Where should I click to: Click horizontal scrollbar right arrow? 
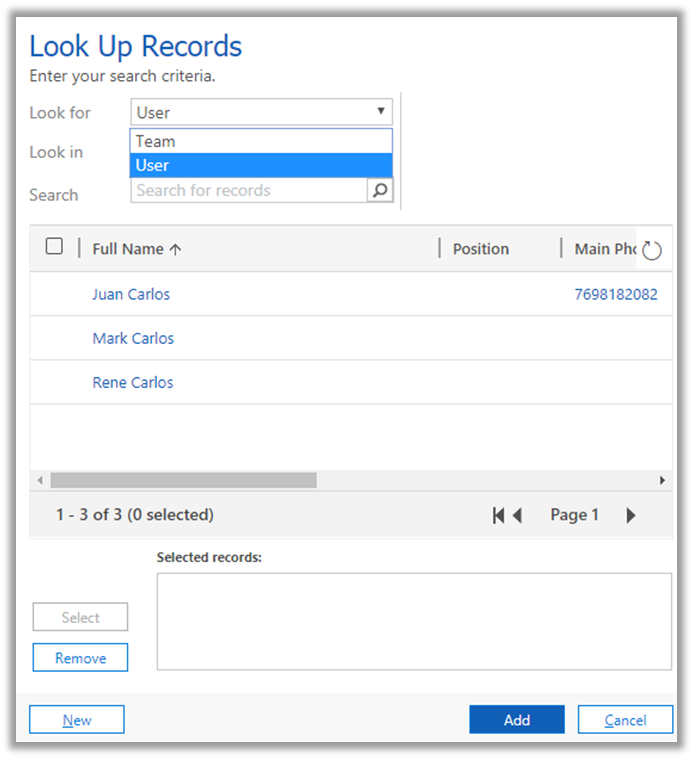click(662, 481)
